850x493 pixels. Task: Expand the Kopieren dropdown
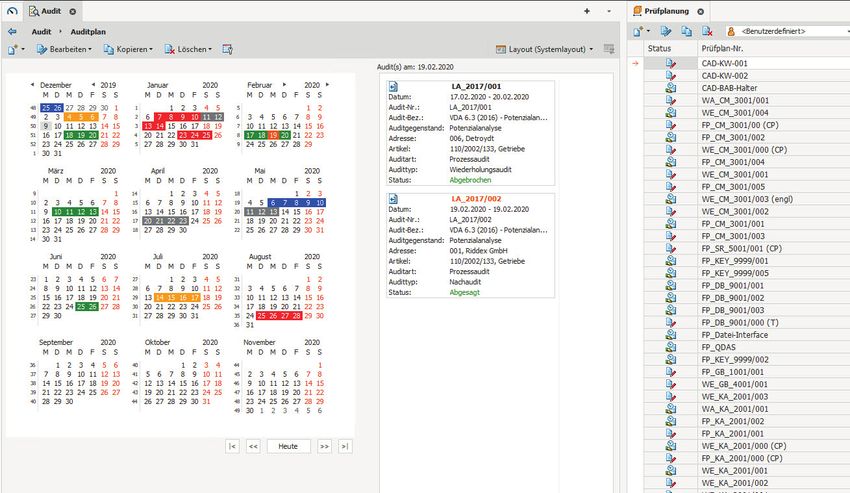pyautogui.click(x=126, y=49)
